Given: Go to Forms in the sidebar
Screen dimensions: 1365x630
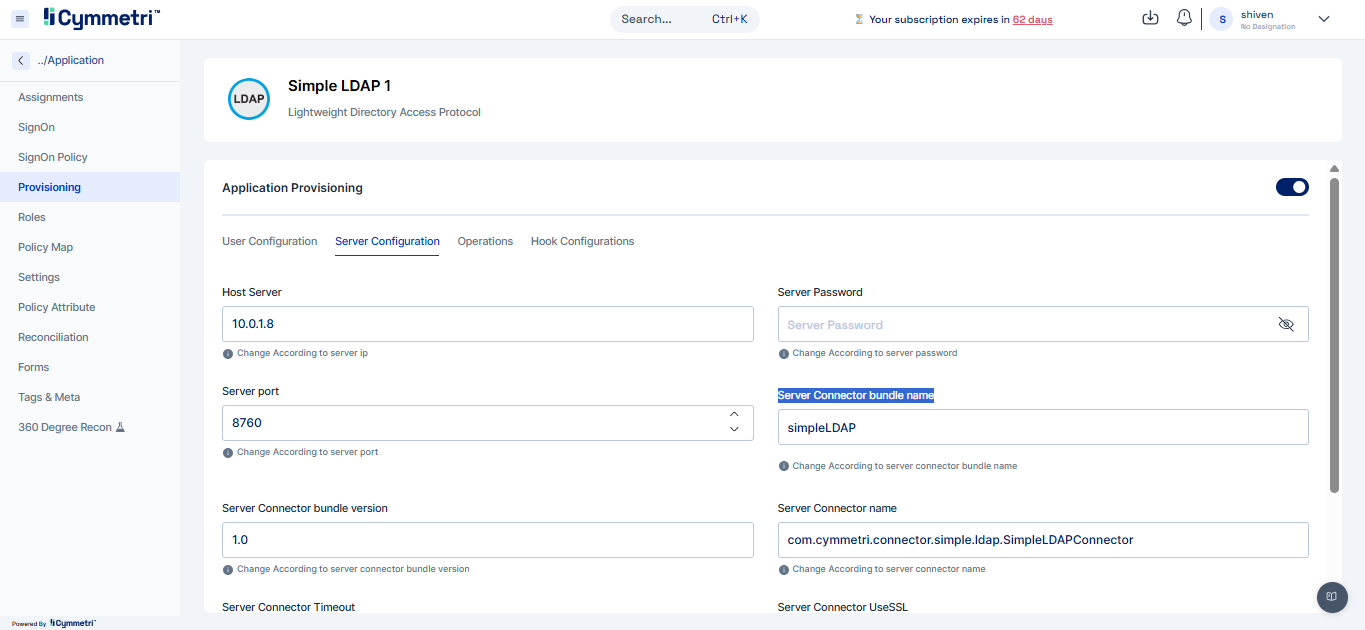Looking at the screenshot, I should [x=90, y=367].
